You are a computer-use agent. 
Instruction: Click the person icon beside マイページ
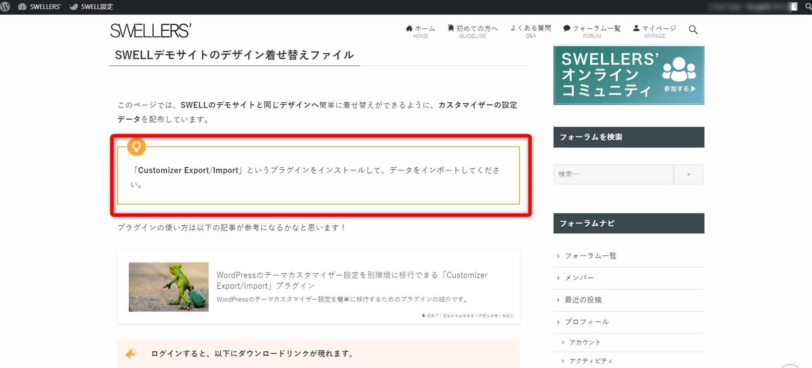pos(636,28)
